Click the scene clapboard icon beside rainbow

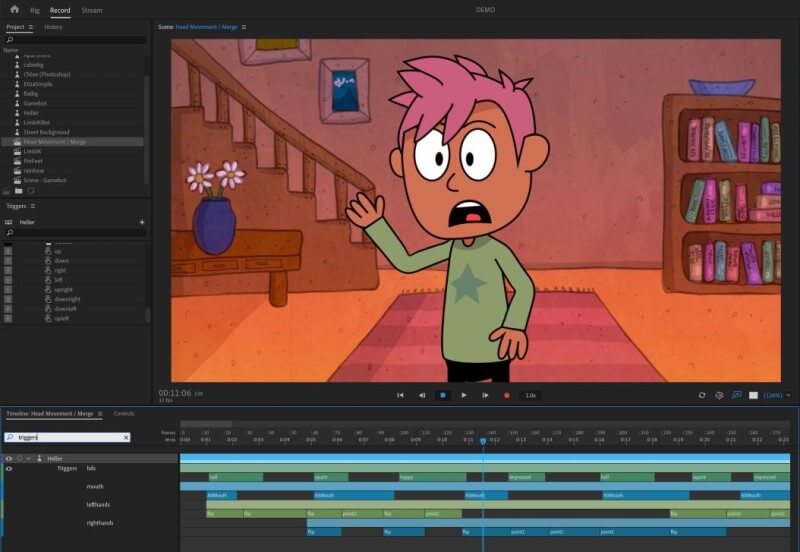17,171
